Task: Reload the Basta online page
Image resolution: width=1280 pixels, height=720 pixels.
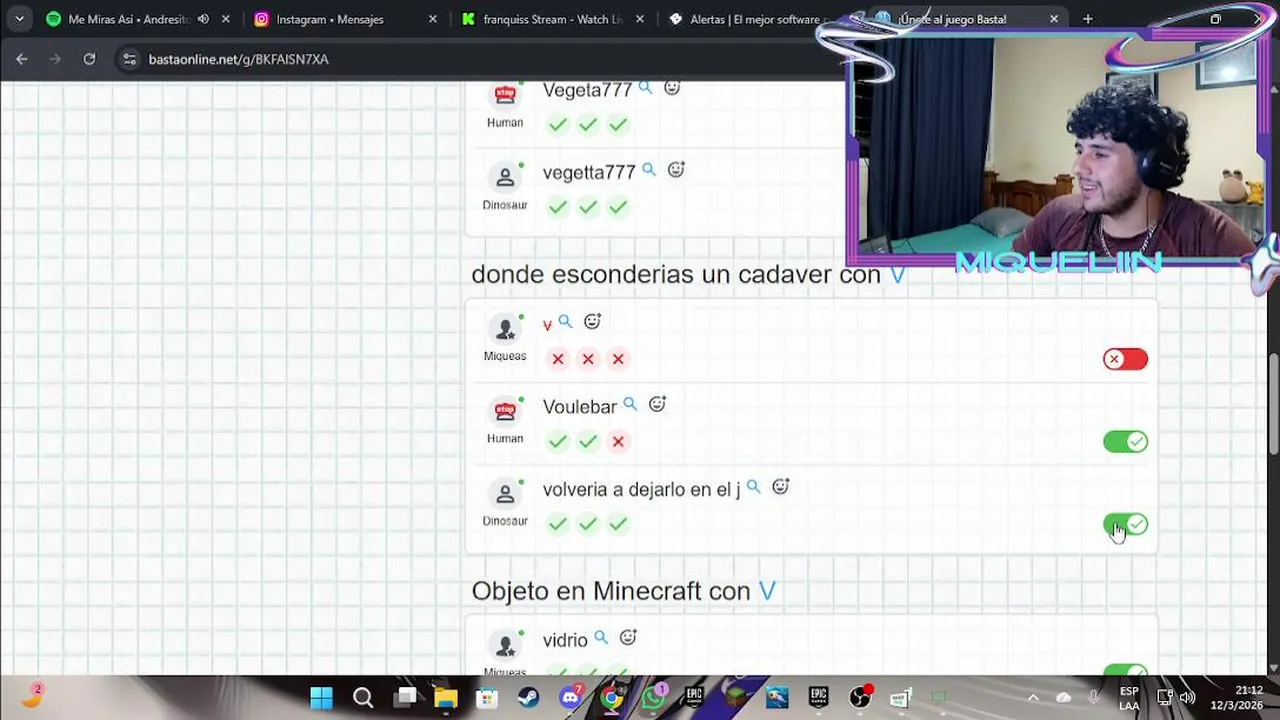Action: pyautogui.click(x=89, y=59)
